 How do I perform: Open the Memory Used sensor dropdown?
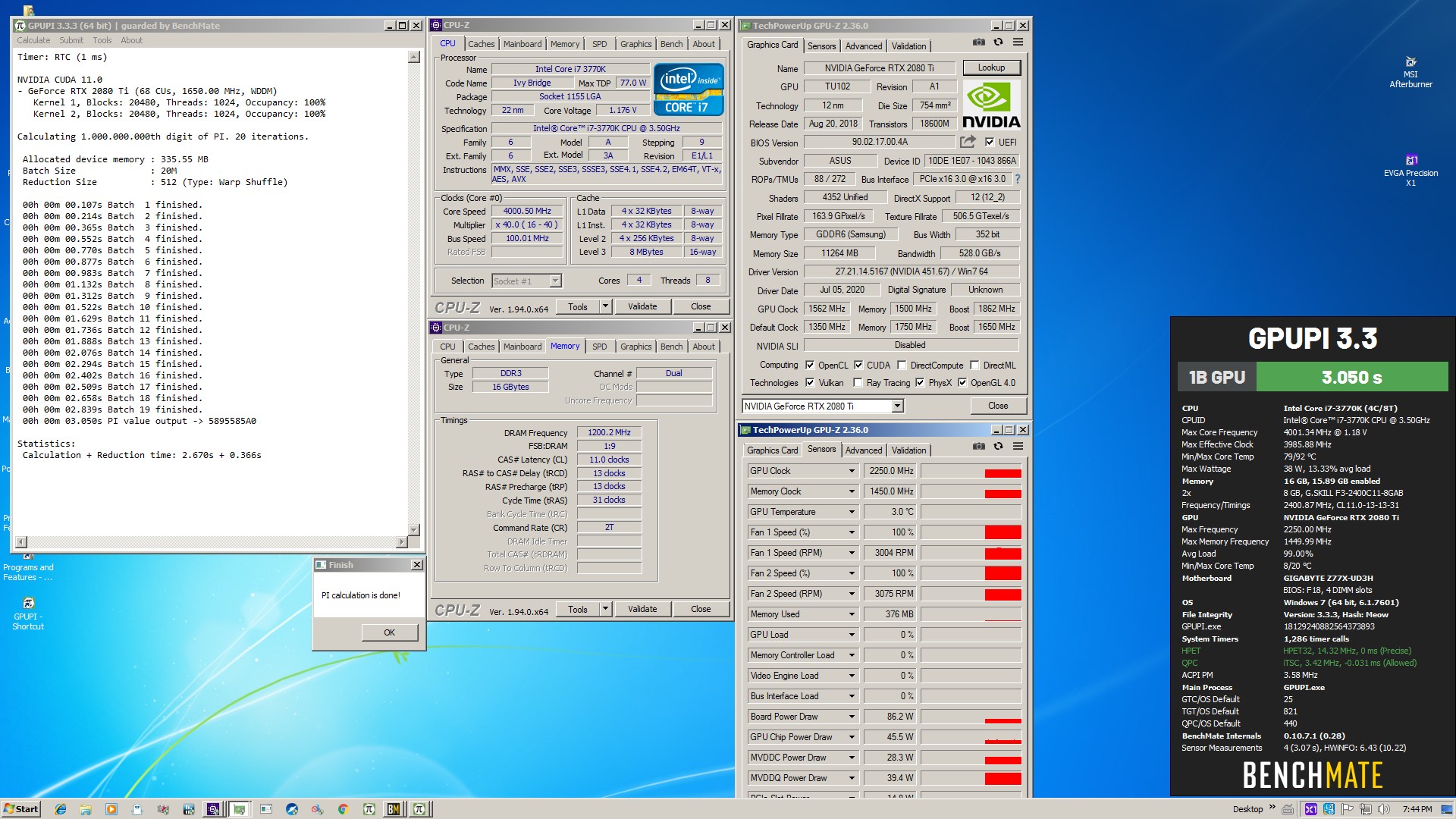pyautogui.click(x=852, y=614)
